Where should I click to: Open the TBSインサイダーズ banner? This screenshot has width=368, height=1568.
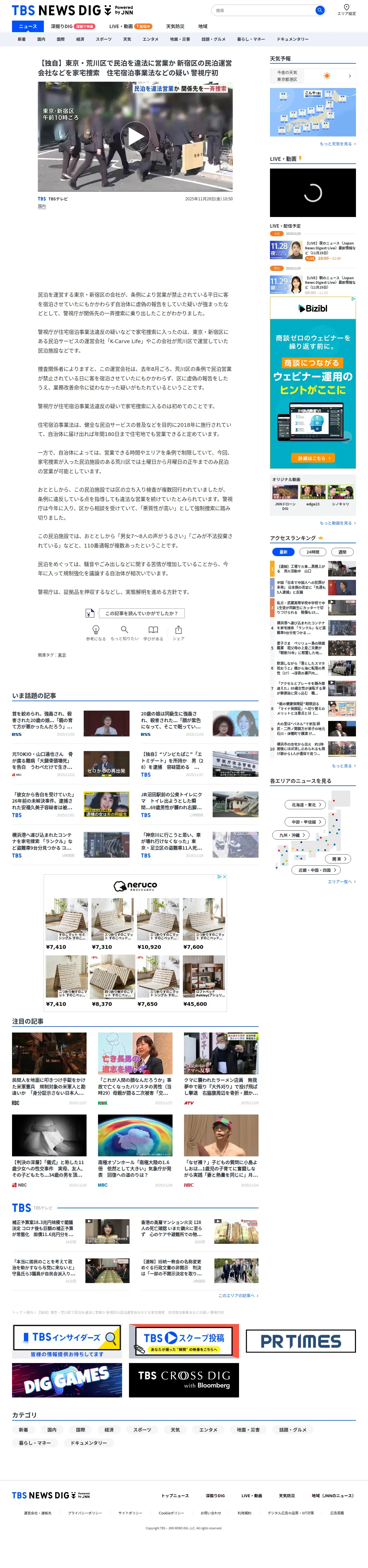point(67,1341)
